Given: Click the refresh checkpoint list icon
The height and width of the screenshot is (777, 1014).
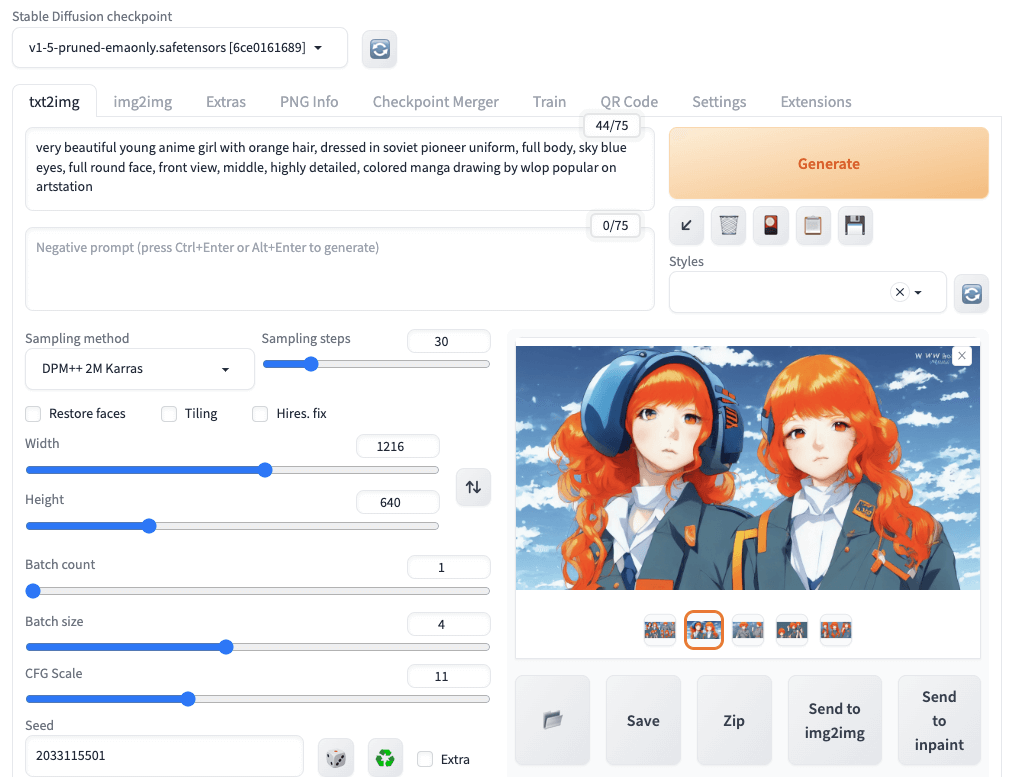Looking at the screenshot, I should (x=380, y=48).
